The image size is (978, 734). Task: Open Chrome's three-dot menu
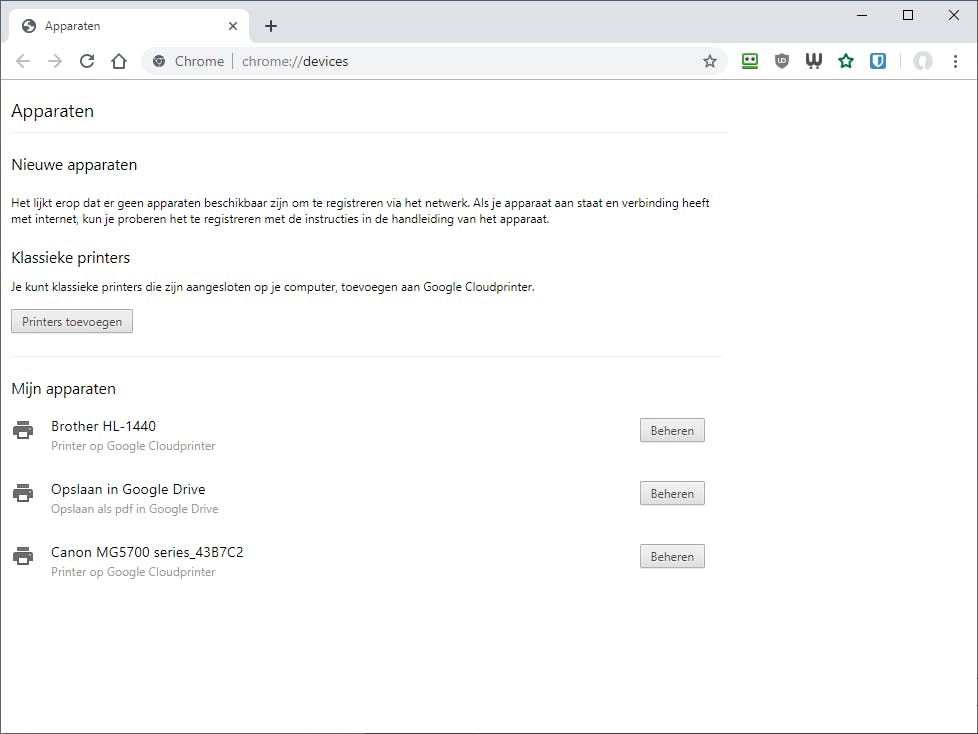(x=955, y=61)
